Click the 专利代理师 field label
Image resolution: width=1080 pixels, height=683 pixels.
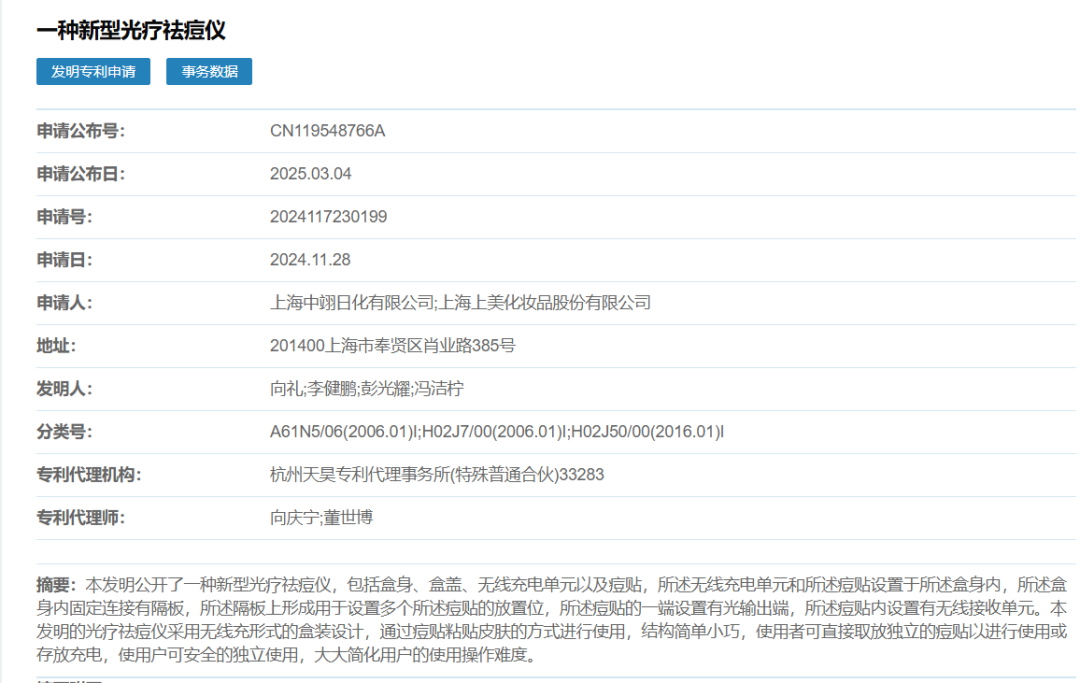pos(81,517)
